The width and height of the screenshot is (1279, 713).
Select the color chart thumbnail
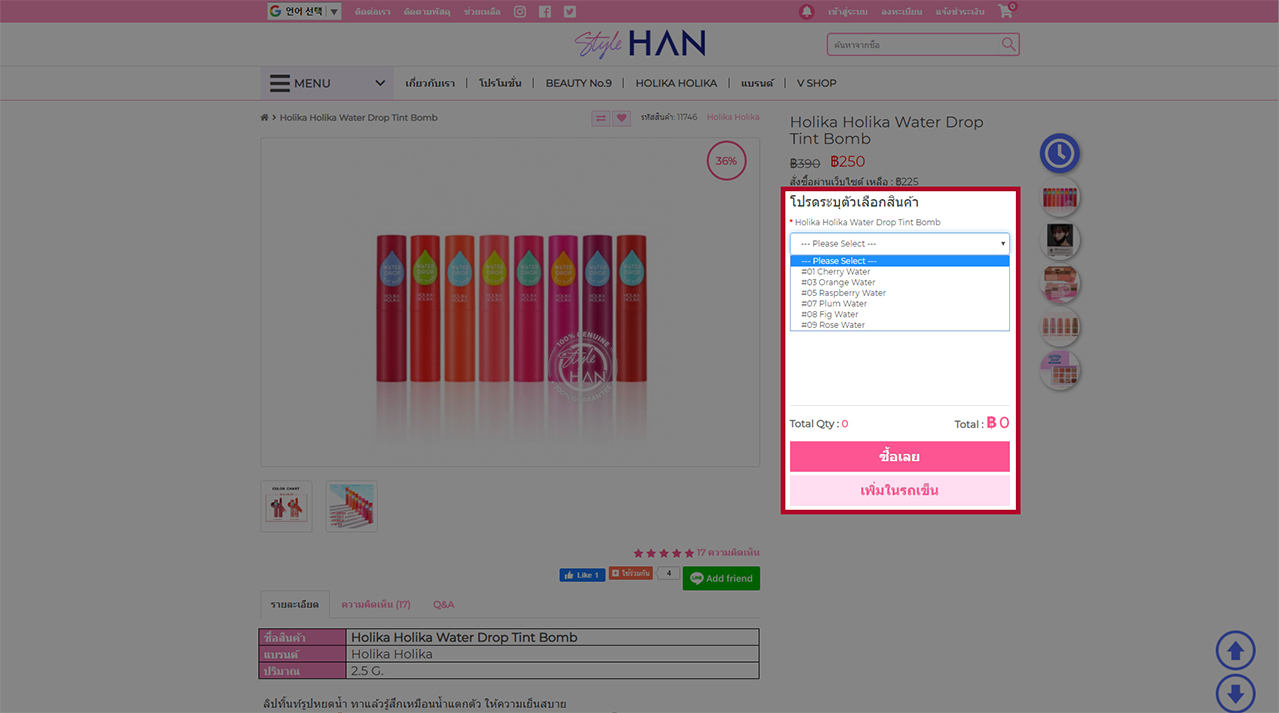pos(287,506)
